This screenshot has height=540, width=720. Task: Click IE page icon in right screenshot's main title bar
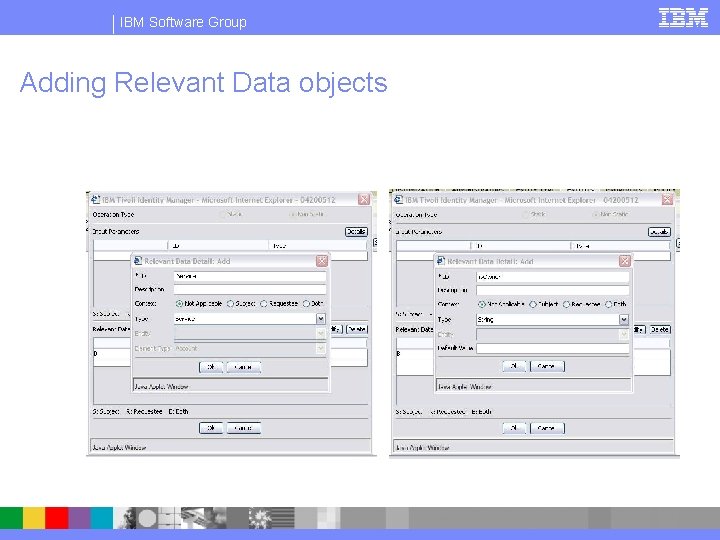pyautogui.click(x=398, y=200)
